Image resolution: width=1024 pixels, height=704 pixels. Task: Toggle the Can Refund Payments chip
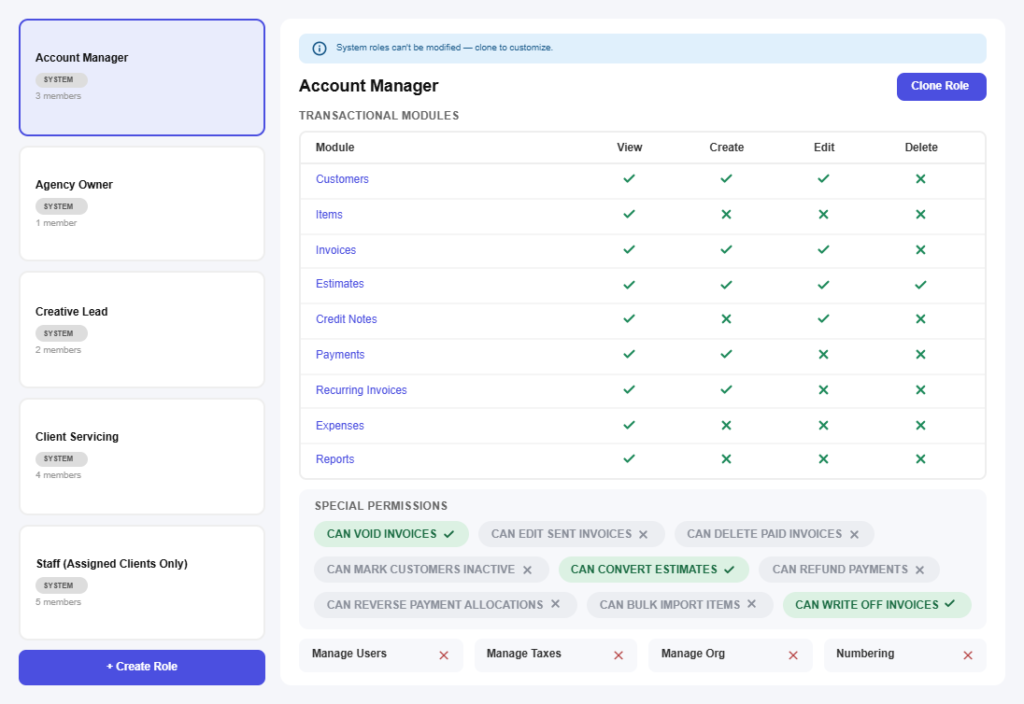849,569
